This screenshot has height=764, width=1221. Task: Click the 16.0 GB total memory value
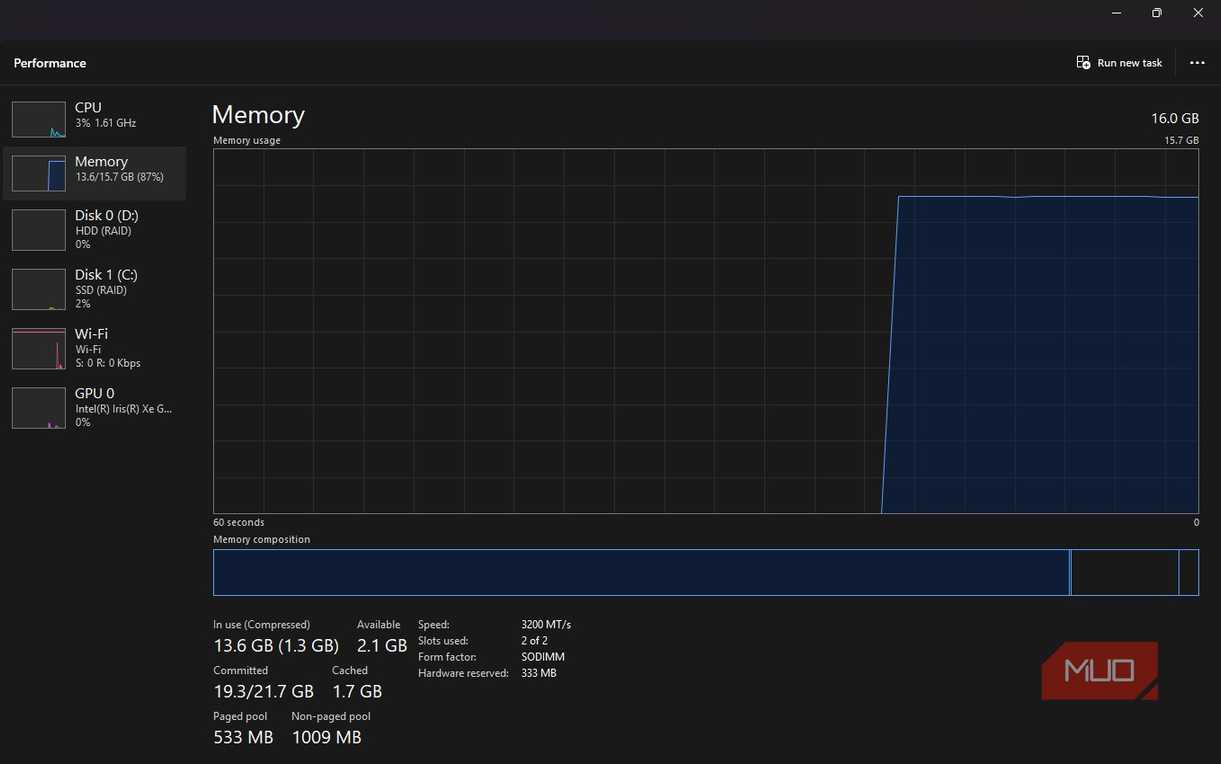[1174, 118]
